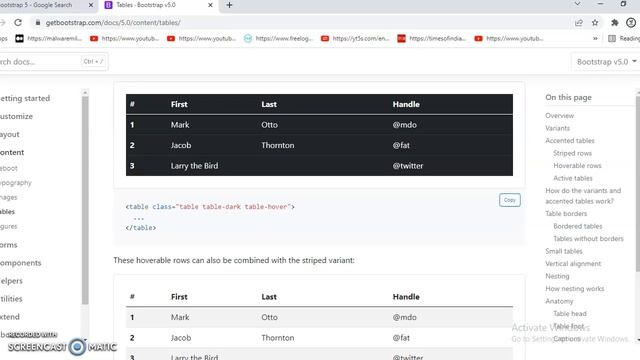Viewport: 640px width, 360px height.
Task: Open the Bootstrap v5.0 version dropdown
Action: click(606, 62)
